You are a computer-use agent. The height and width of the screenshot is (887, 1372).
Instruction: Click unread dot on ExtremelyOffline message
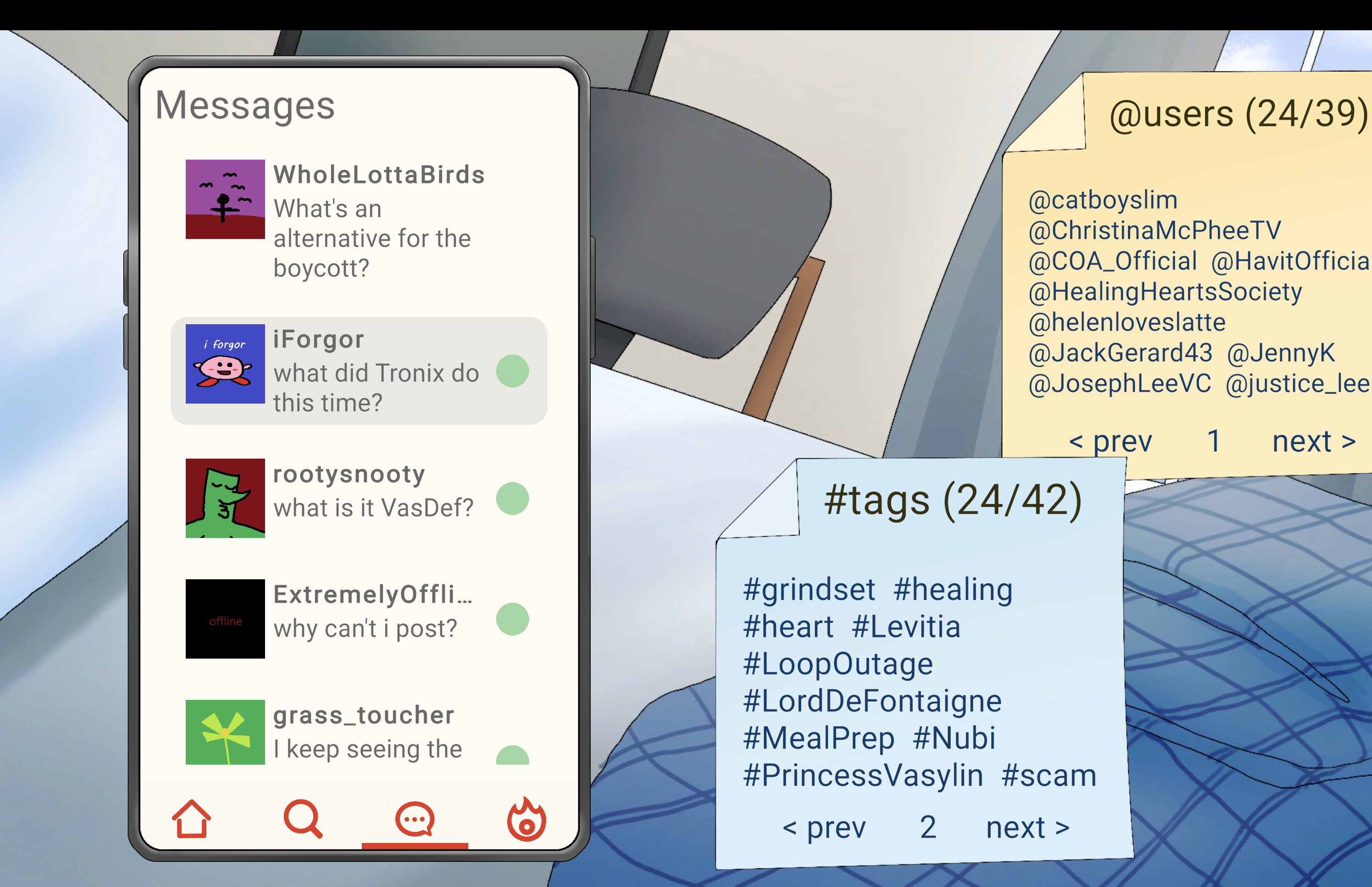512,619
